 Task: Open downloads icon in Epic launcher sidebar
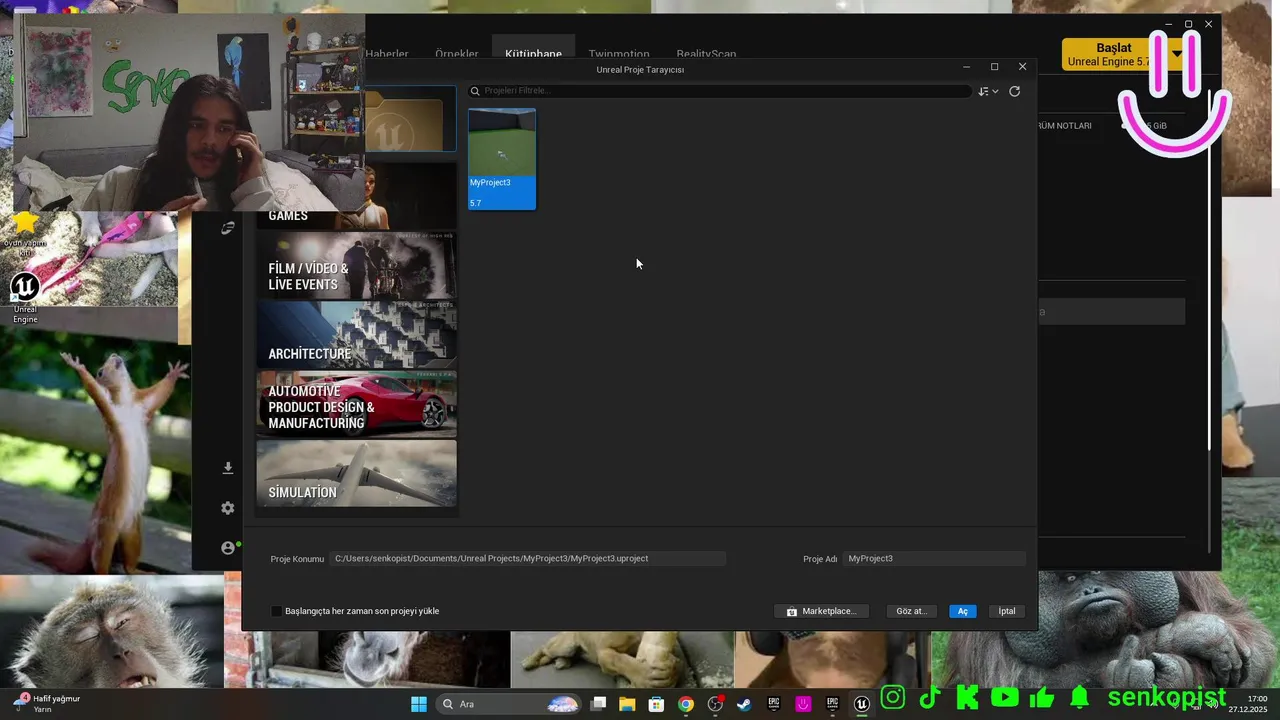point(228,468)
